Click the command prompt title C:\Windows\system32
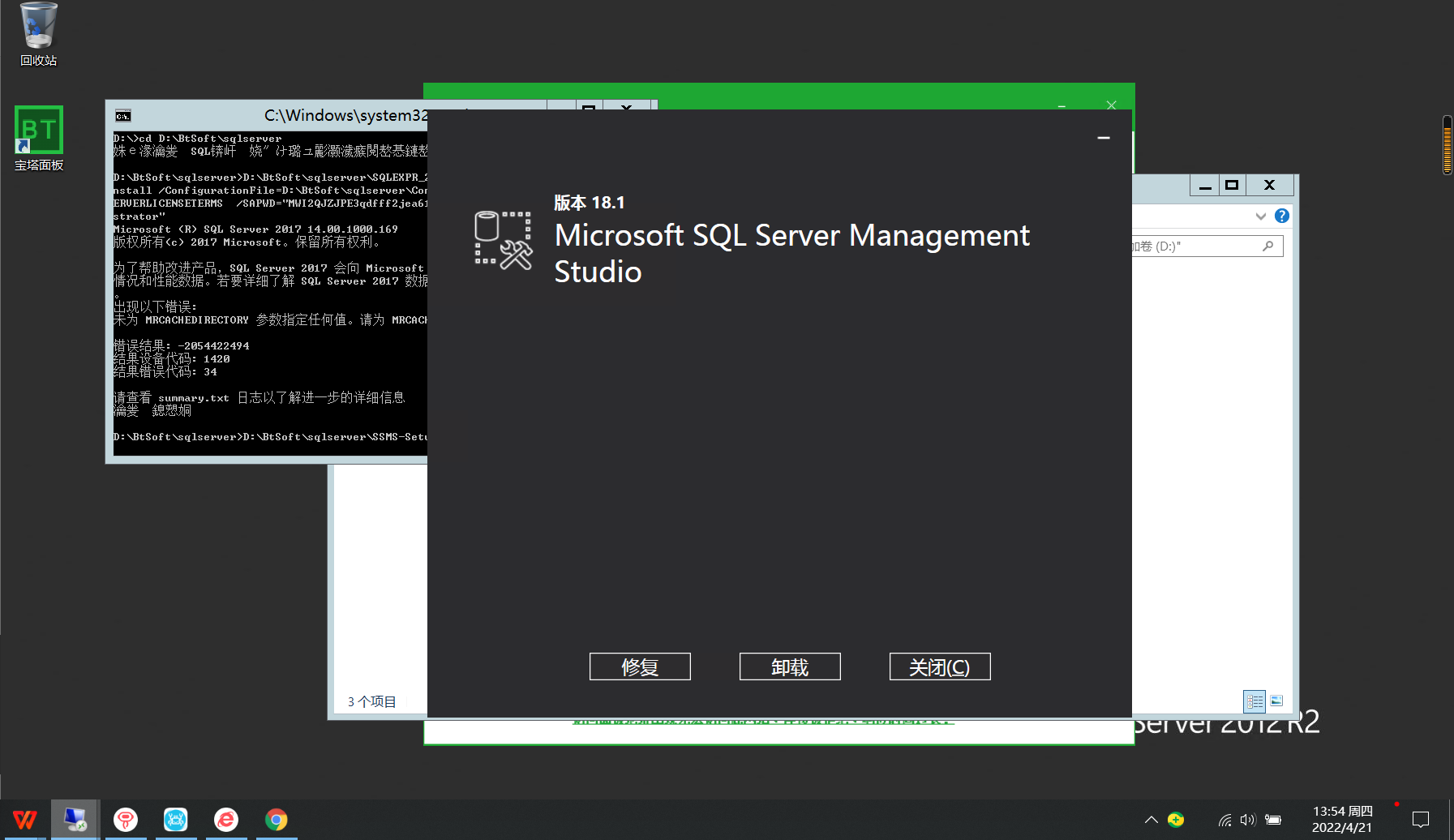The width and height of the screenshot is (1454, 840). (x=346, y=116)
